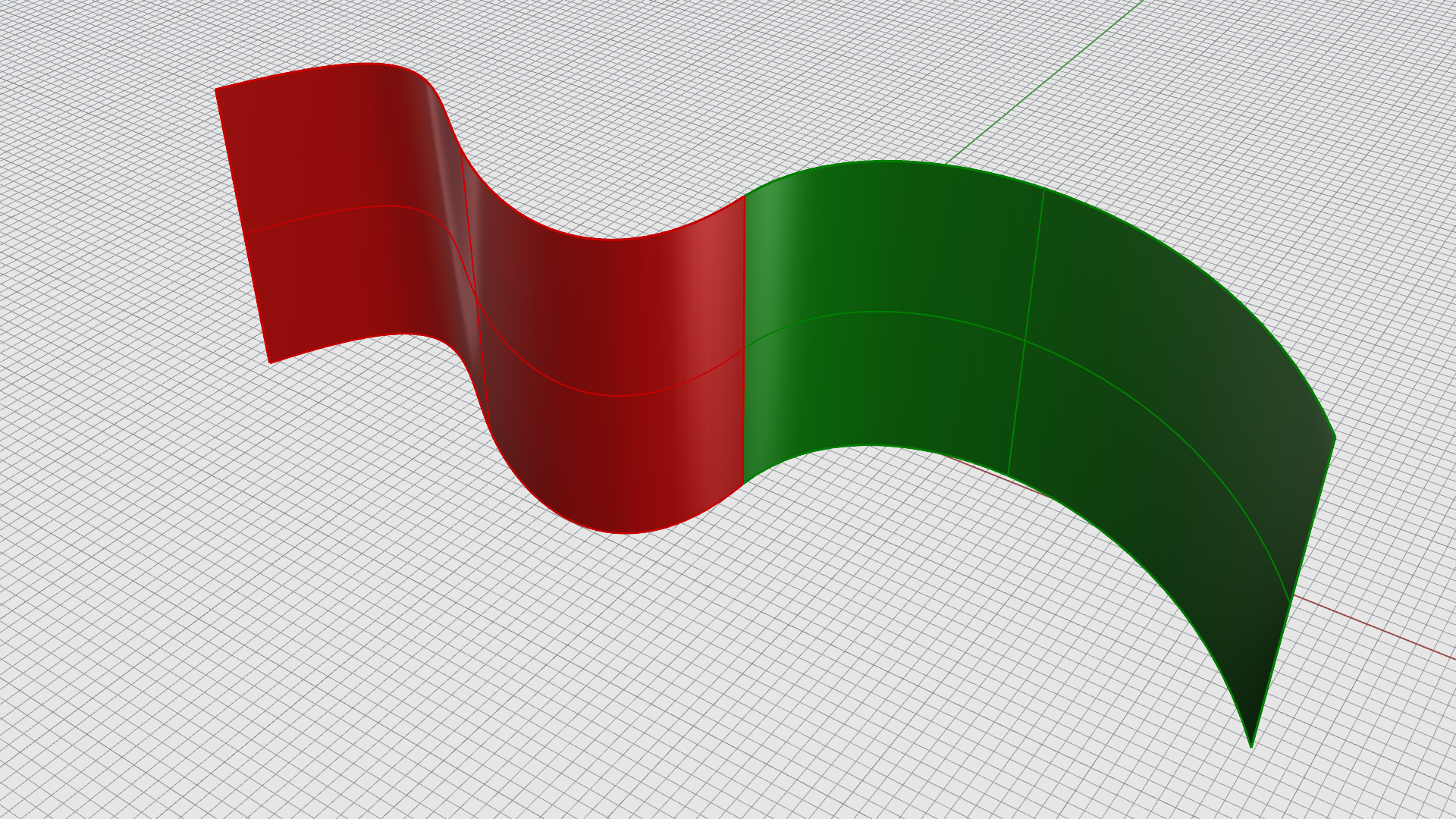Click the green surface's vertical isocurve
This screenshot has height=819, width=1456.
coord(1034,265)
